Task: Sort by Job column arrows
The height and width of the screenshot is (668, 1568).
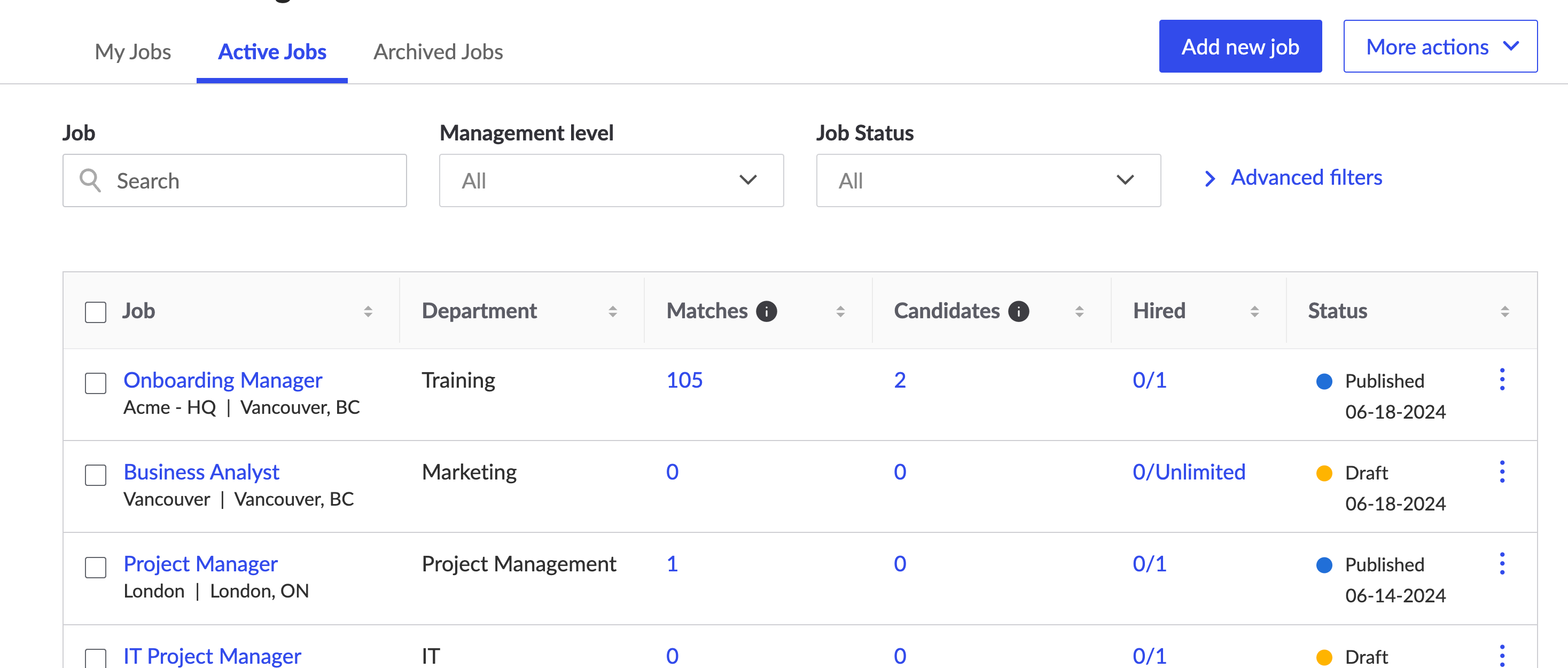Action: tap(368, 311)
